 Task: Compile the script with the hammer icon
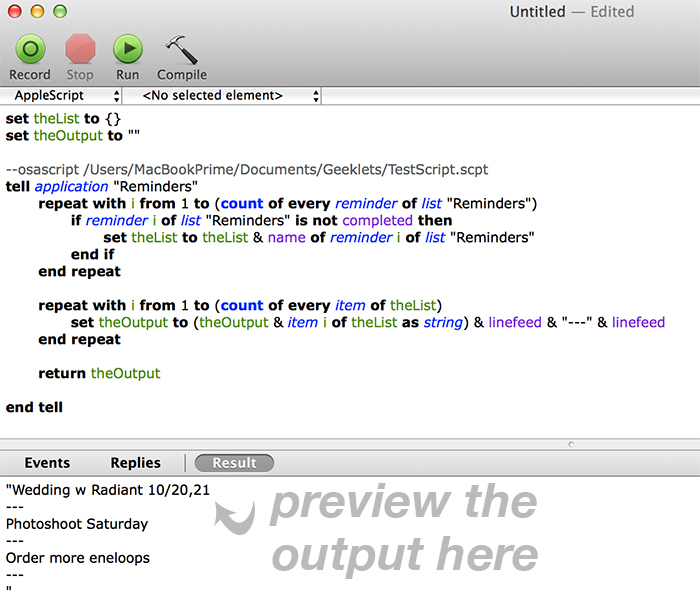point(181,50)
